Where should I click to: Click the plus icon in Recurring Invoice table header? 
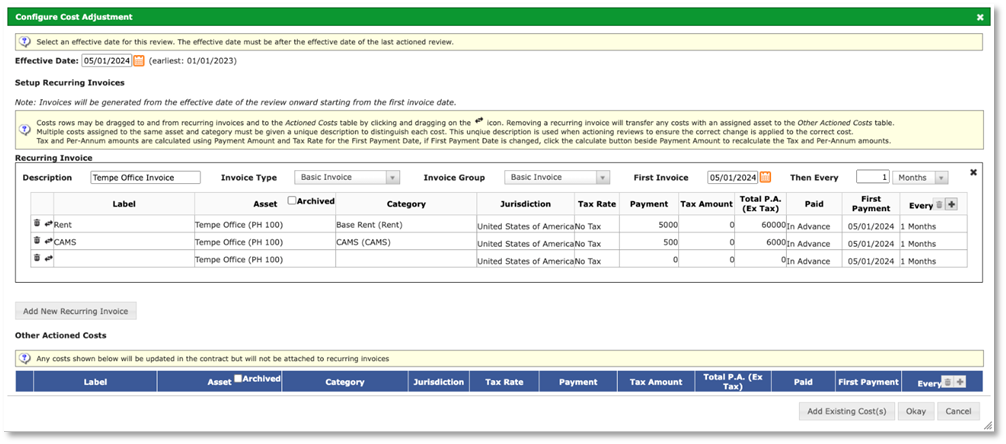pyautogui.click(x=951, y=204)
